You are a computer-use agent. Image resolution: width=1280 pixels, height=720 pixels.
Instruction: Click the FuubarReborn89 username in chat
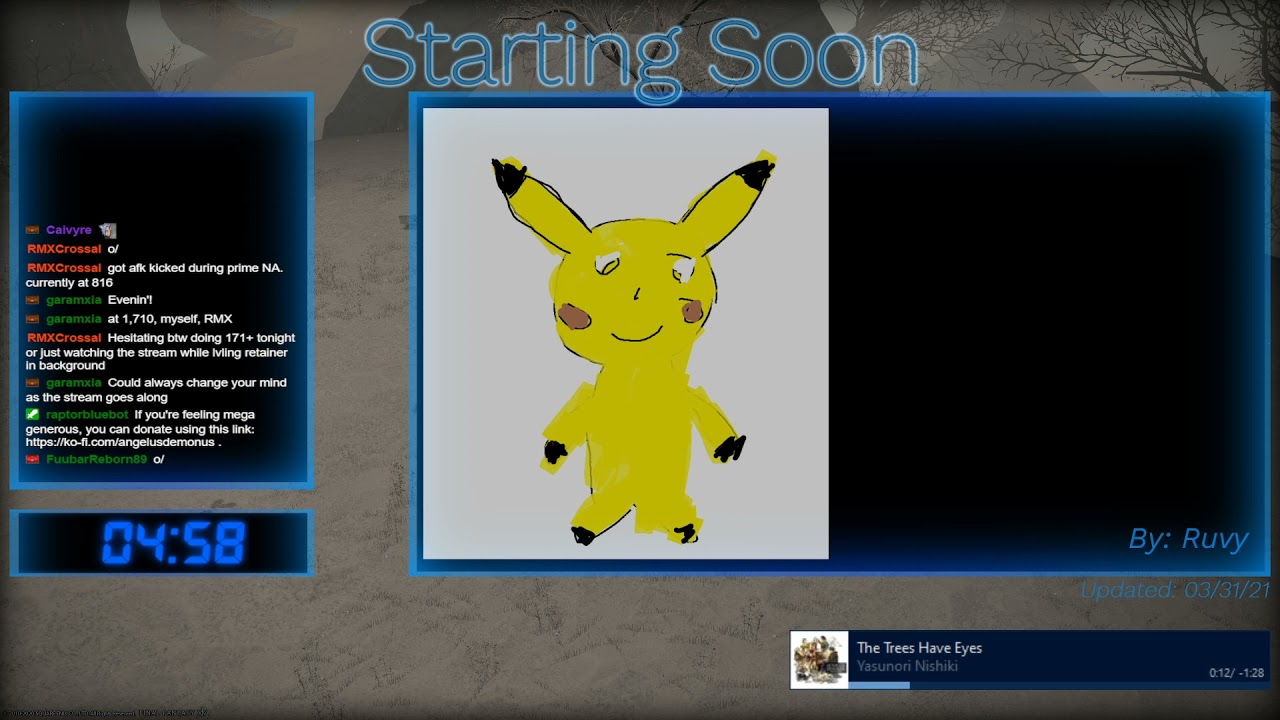96,460
